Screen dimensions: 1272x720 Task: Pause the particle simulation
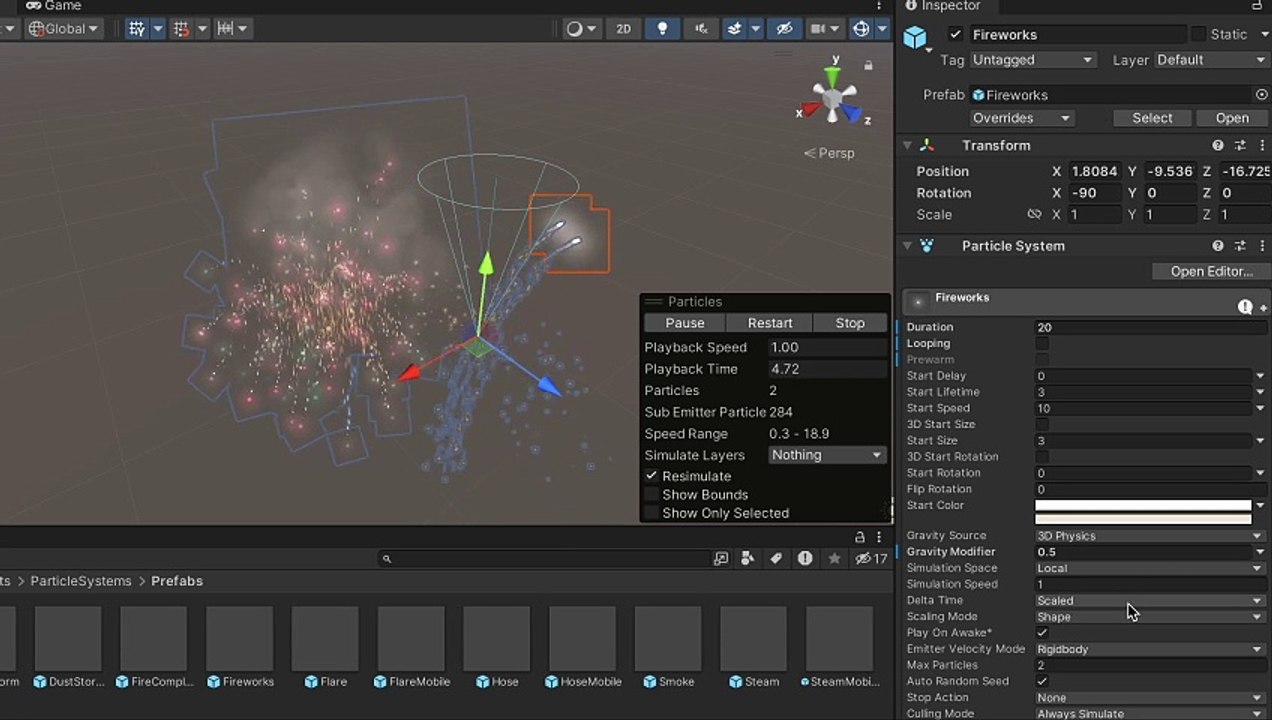coord(685,323)
